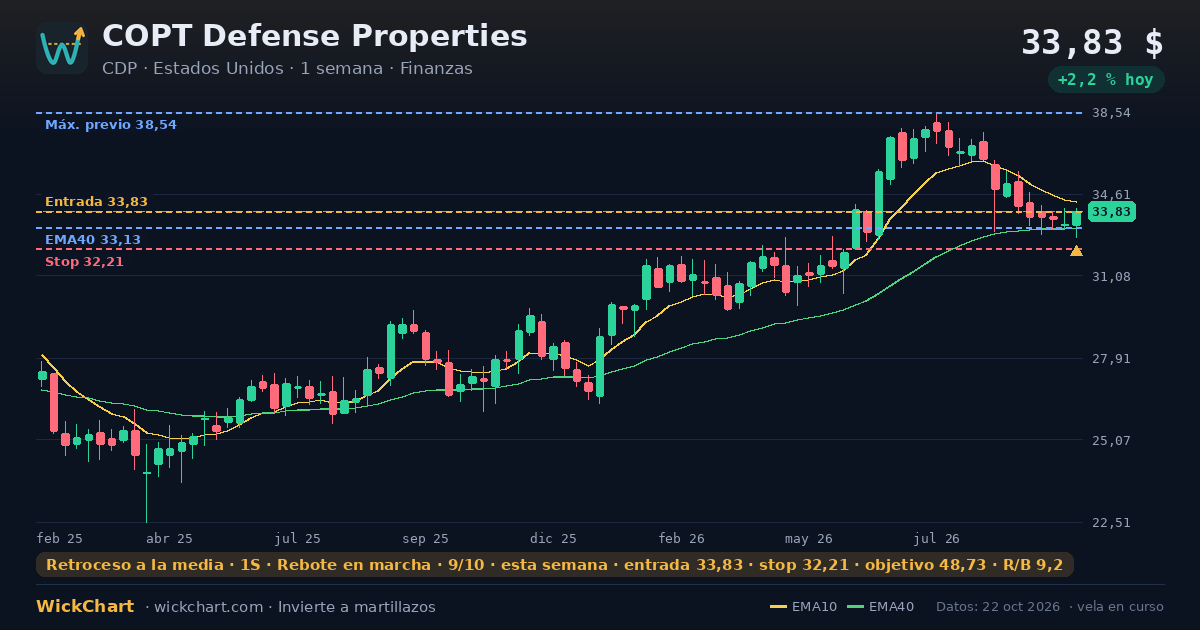Click the 25,07 price axis value
This screenshot has height=630, width=1200.
coord(1110,440)
